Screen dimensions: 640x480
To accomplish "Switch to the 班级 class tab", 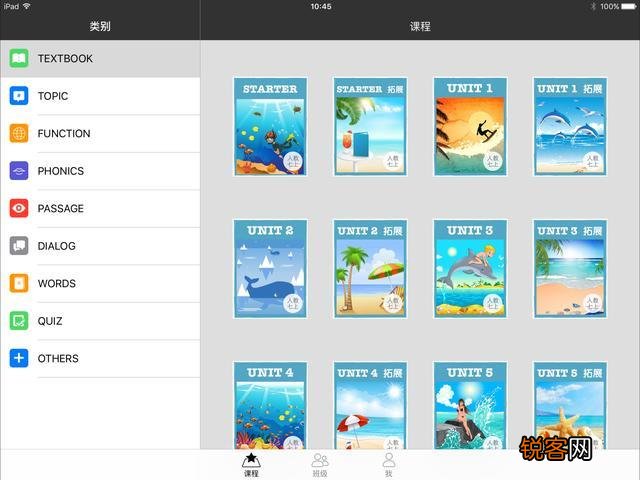I will coord(320,465).
